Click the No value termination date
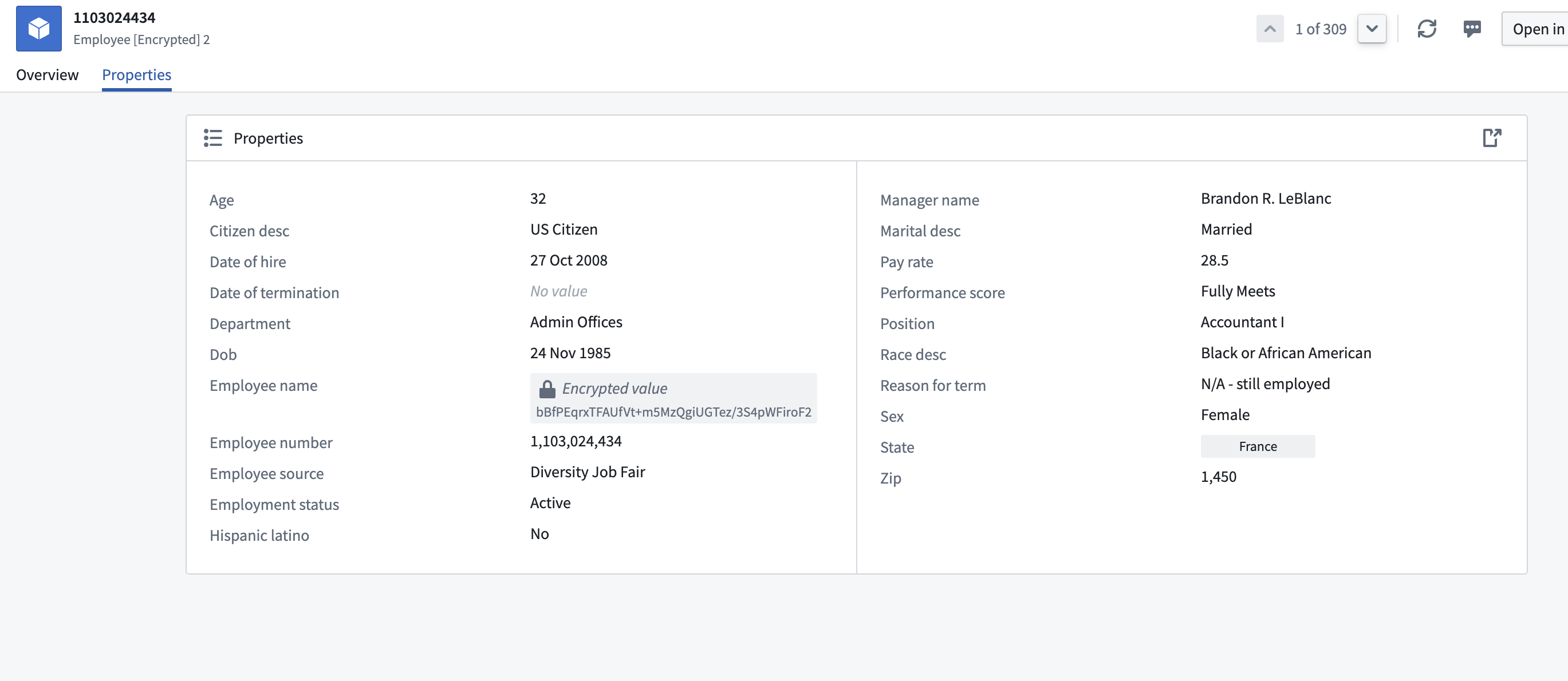 click(558, 291)
